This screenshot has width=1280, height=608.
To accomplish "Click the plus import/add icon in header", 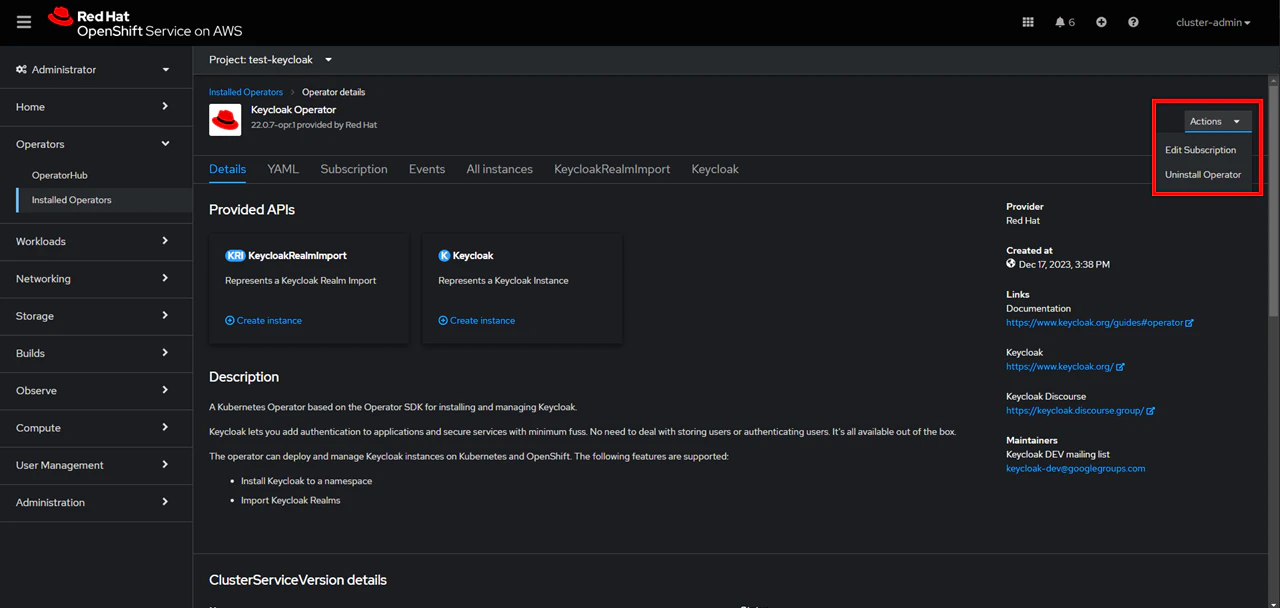I will [1101, 22].
